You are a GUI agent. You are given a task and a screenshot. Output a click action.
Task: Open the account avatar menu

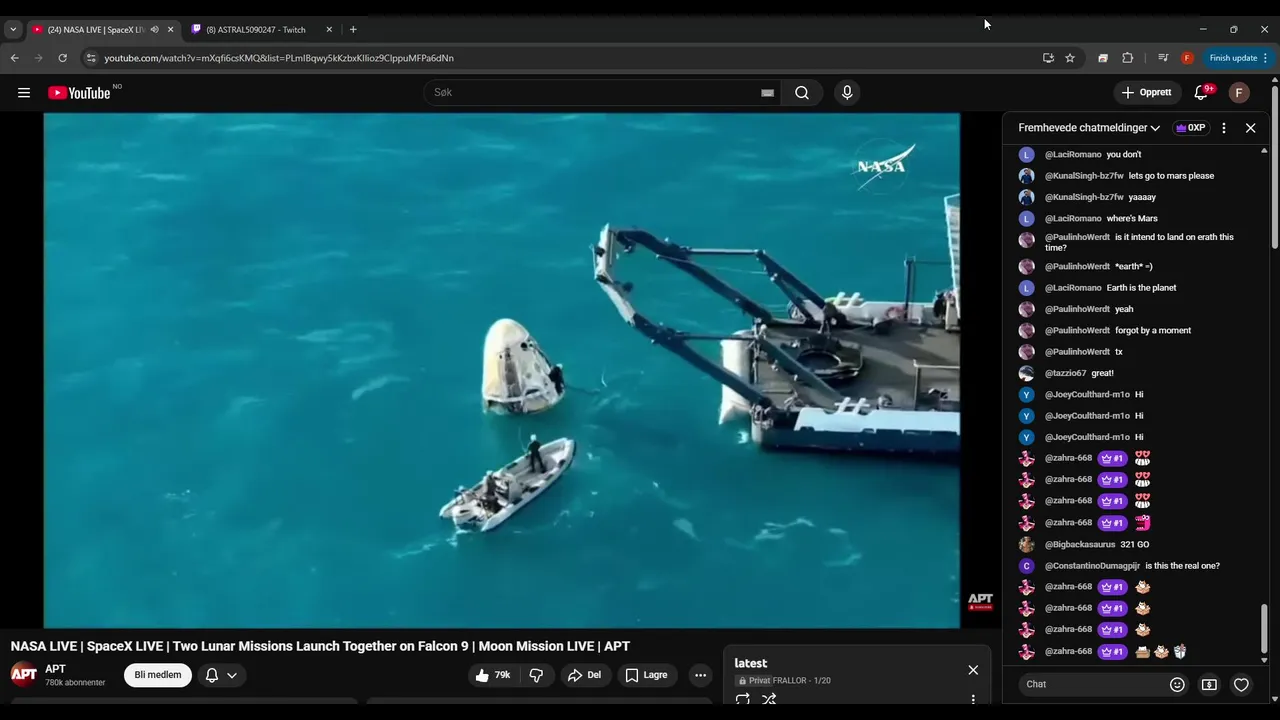point(1239,93)
